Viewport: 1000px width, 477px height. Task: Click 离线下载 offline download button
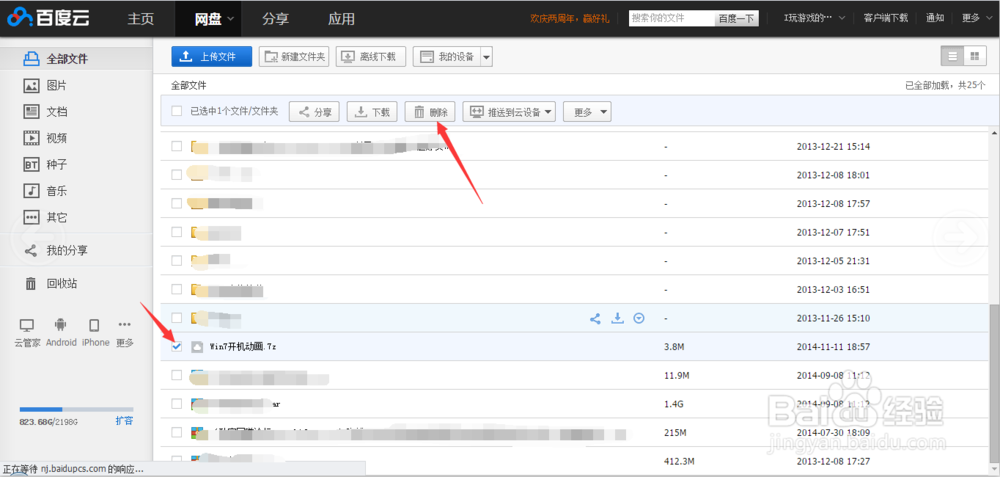click(371, 57)
